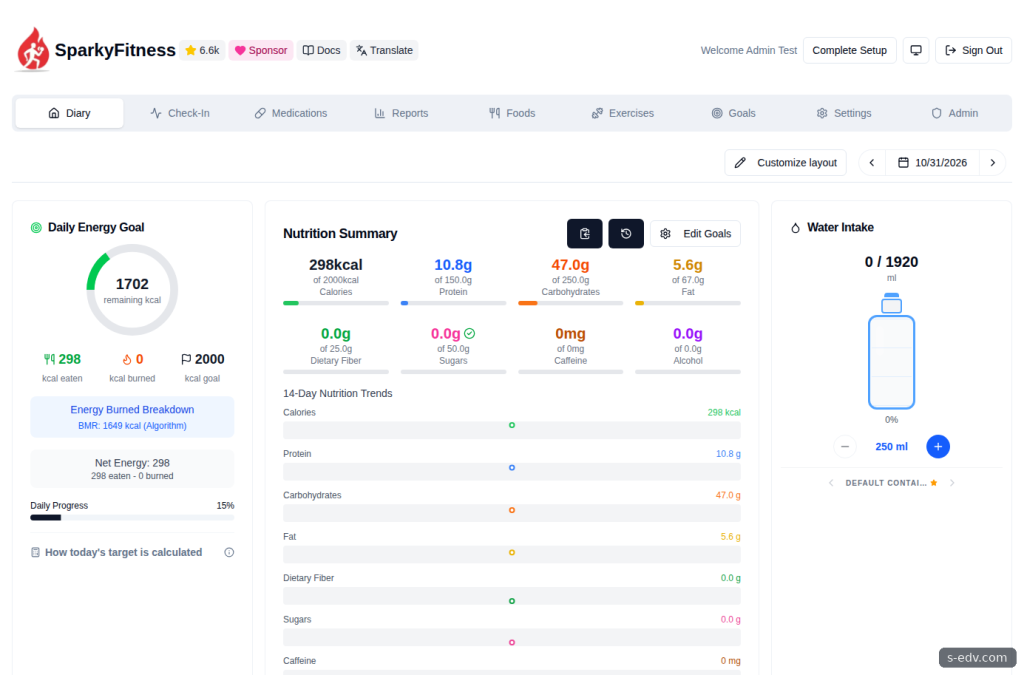Select previous water container chevron

[831, 483]
